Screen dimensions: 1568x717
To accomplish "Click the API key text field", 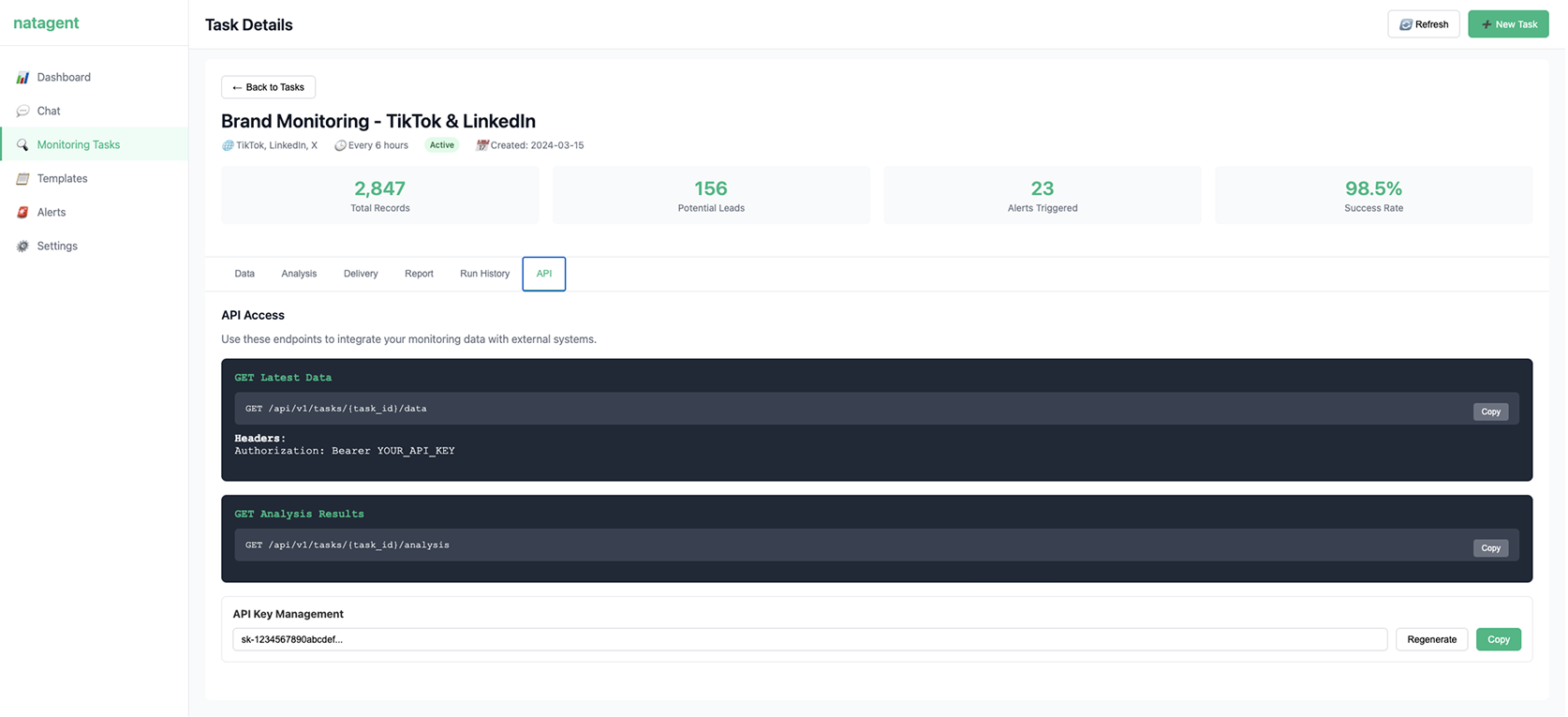I will [809, 639].
